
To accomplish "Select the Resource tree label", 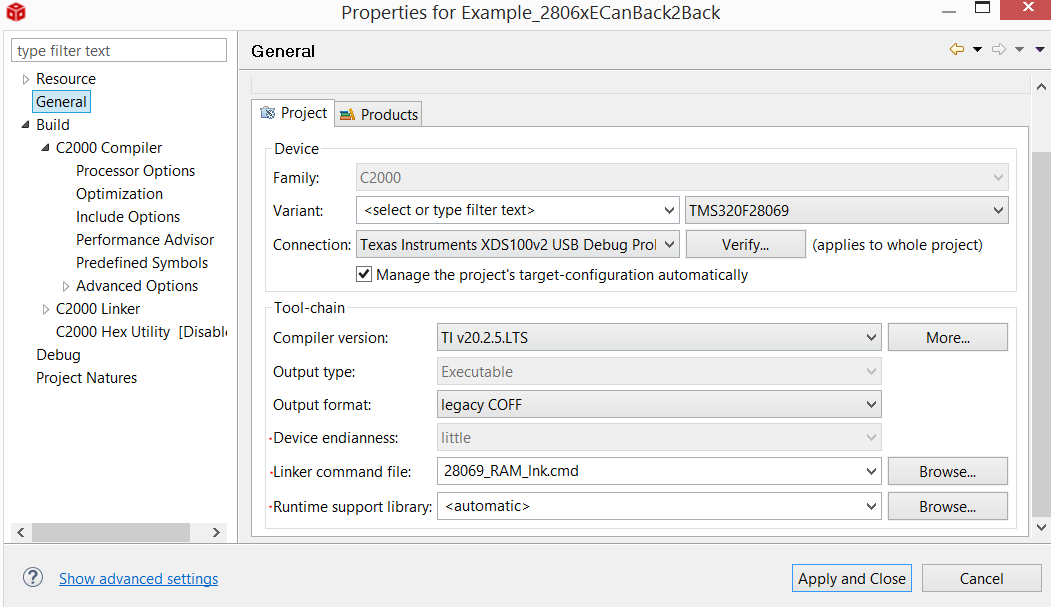I will [66, 79].
